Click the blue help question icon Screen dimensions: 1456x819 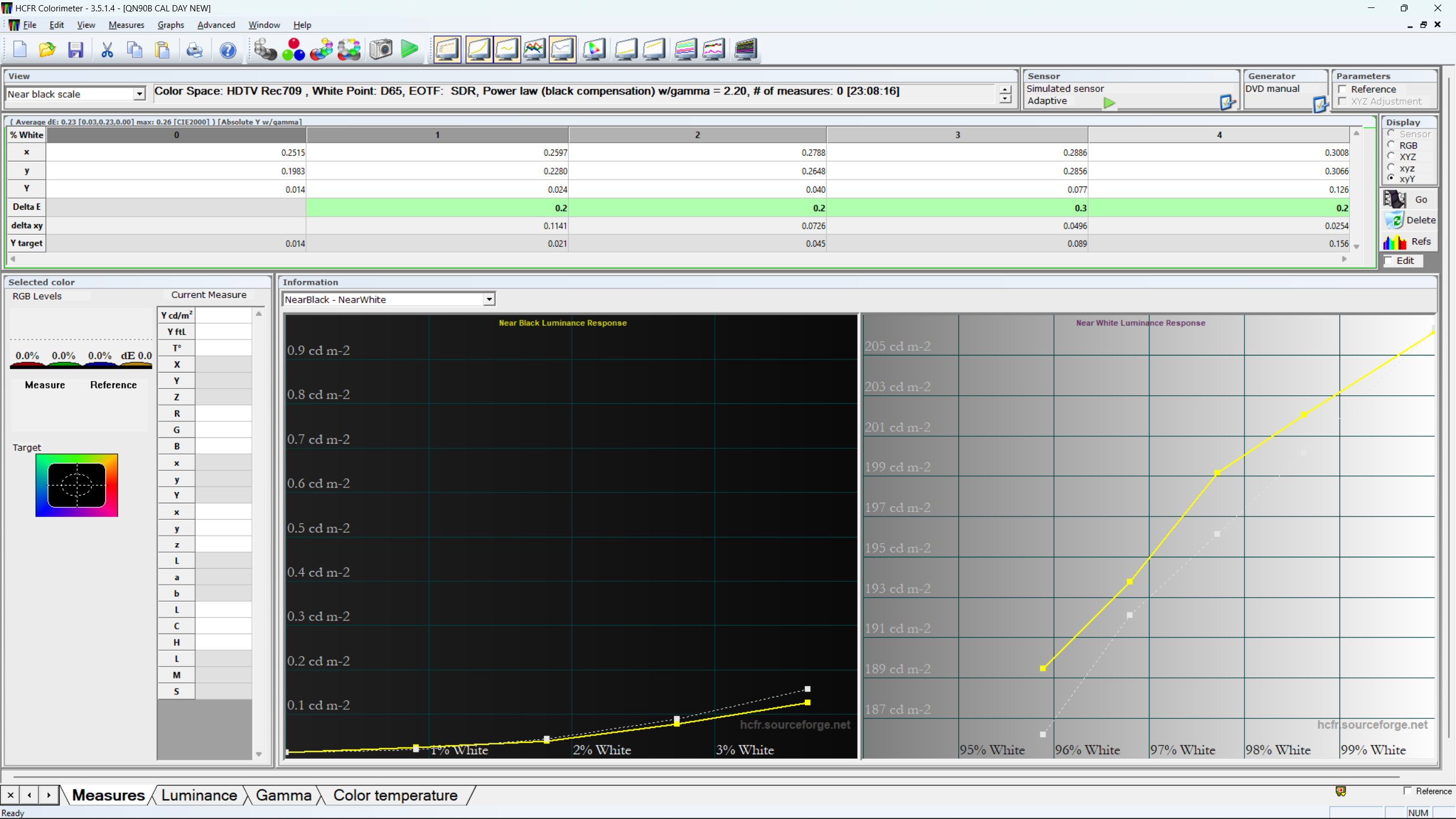(227, 49)
